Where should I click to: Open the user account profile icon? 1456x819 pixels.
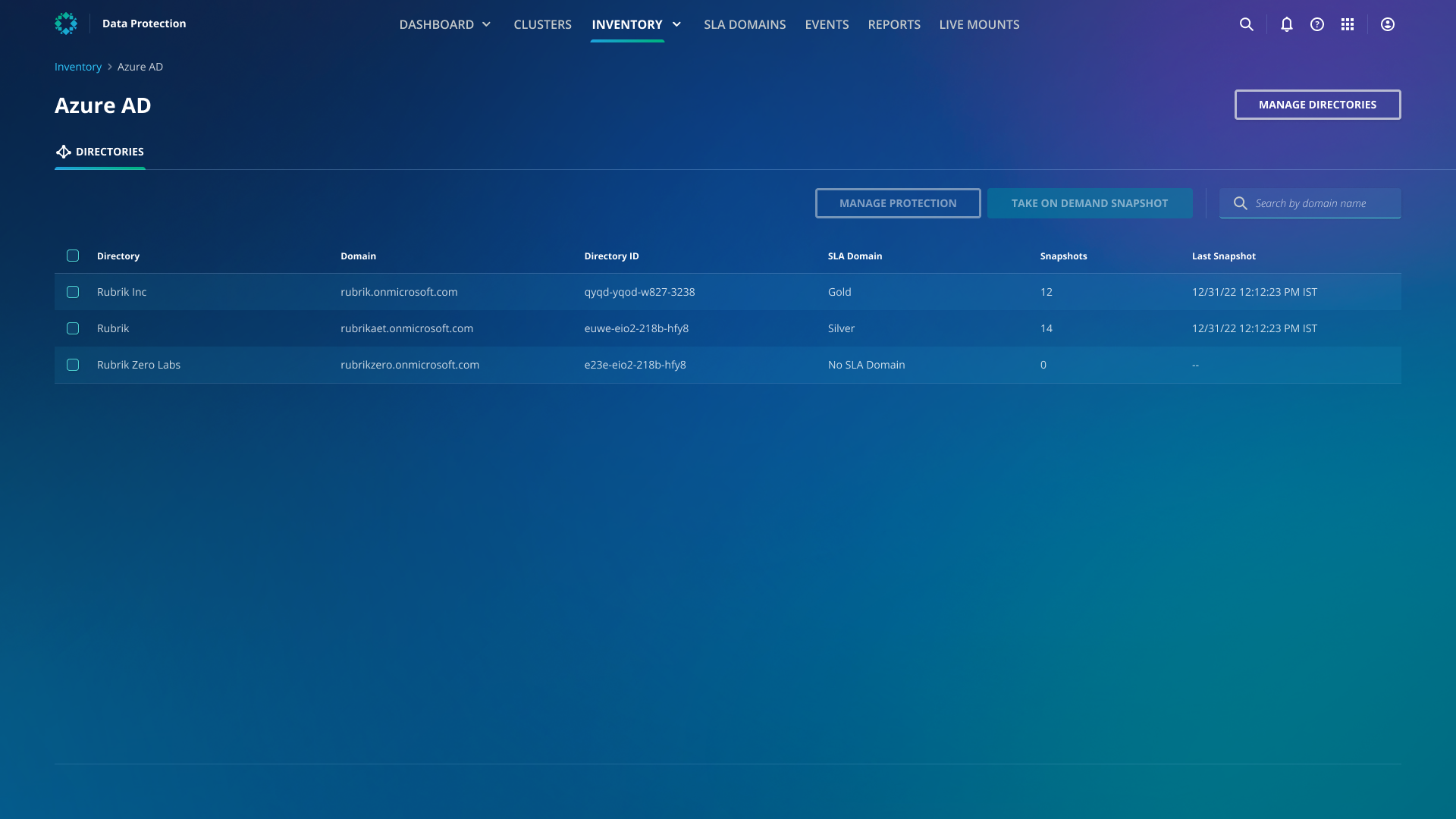click(x=1388, y=24)
